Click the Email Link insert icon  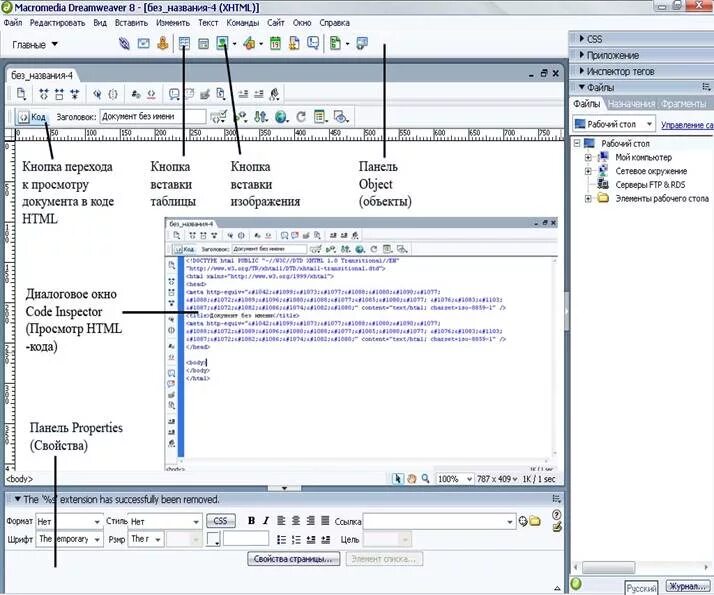pyautogui.click(x=143, y=44)
